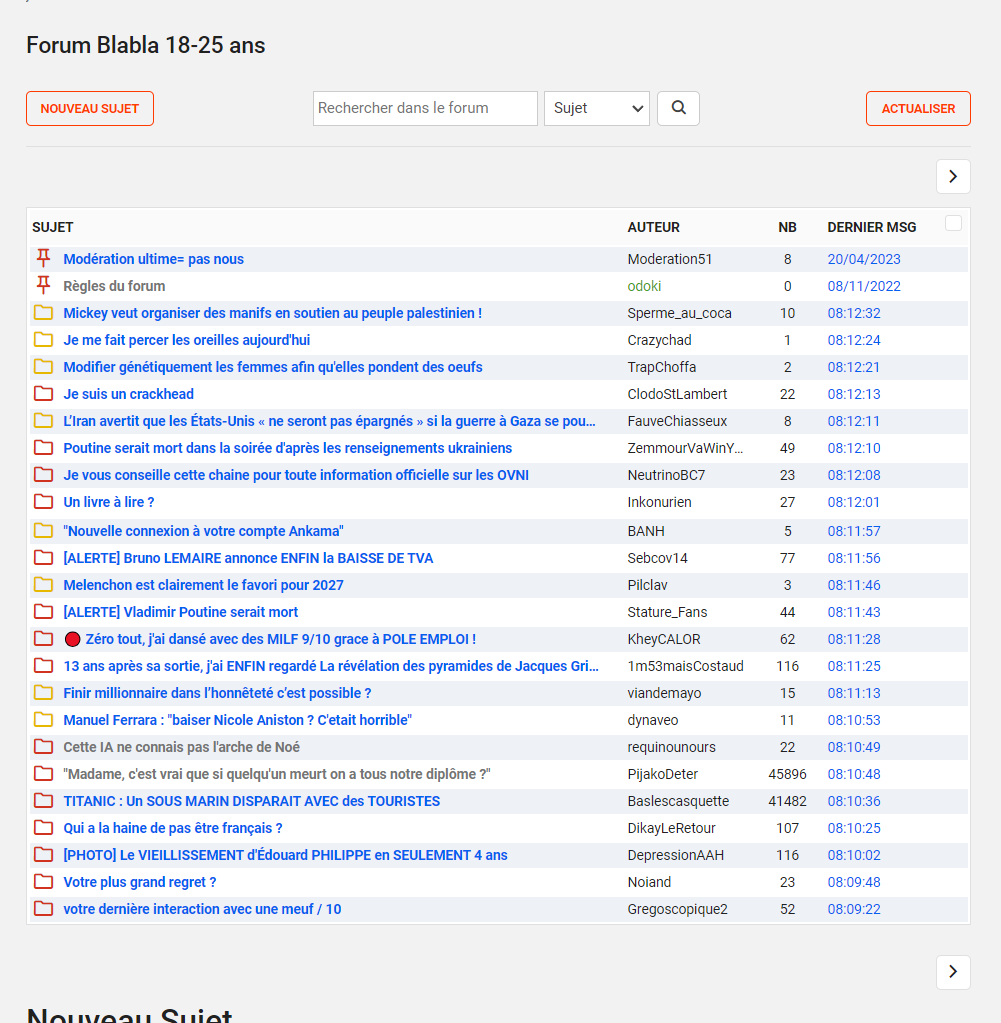The image size is (1001, 1023).
Task: Click red folder icon beside Votre plus grand regret
Action: (43, 882)
